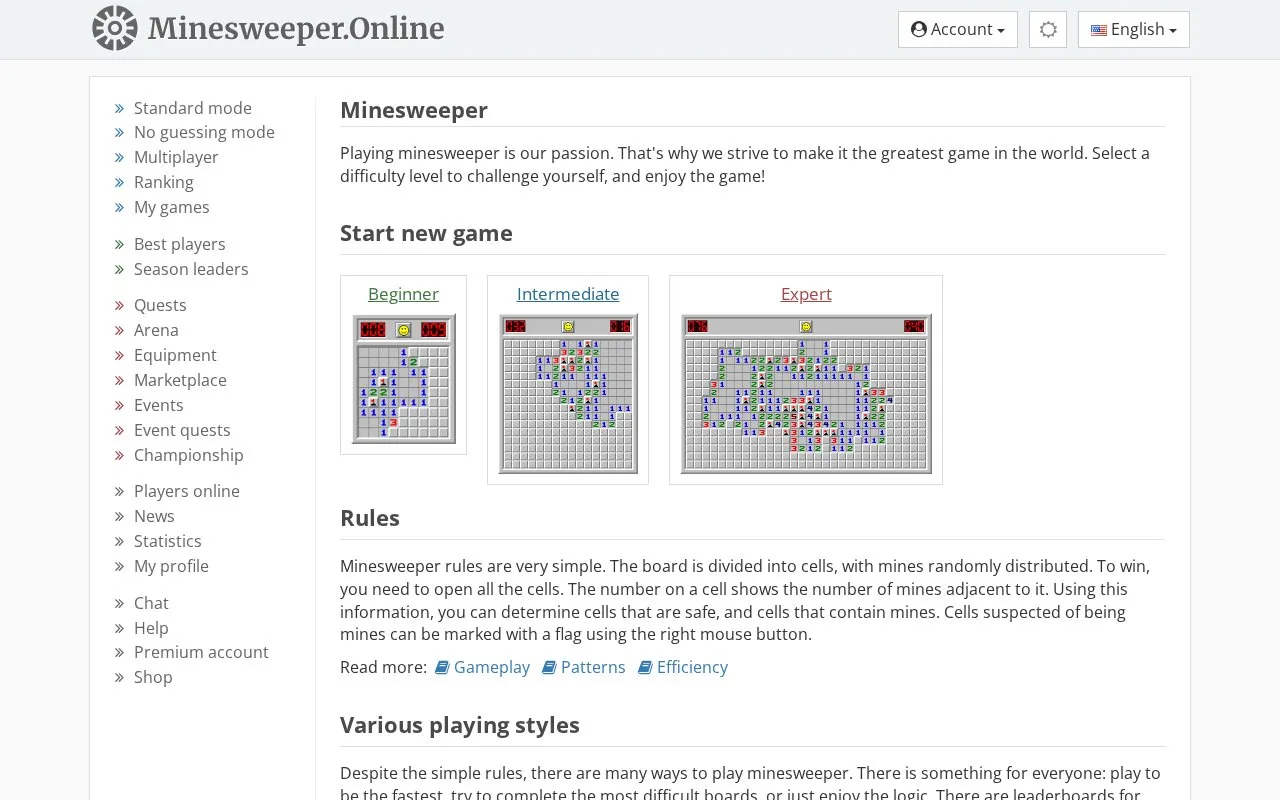This screenshot has width=1280, height=800.
Task: Open Quests in the sidebar
Action: coord(160,305)
